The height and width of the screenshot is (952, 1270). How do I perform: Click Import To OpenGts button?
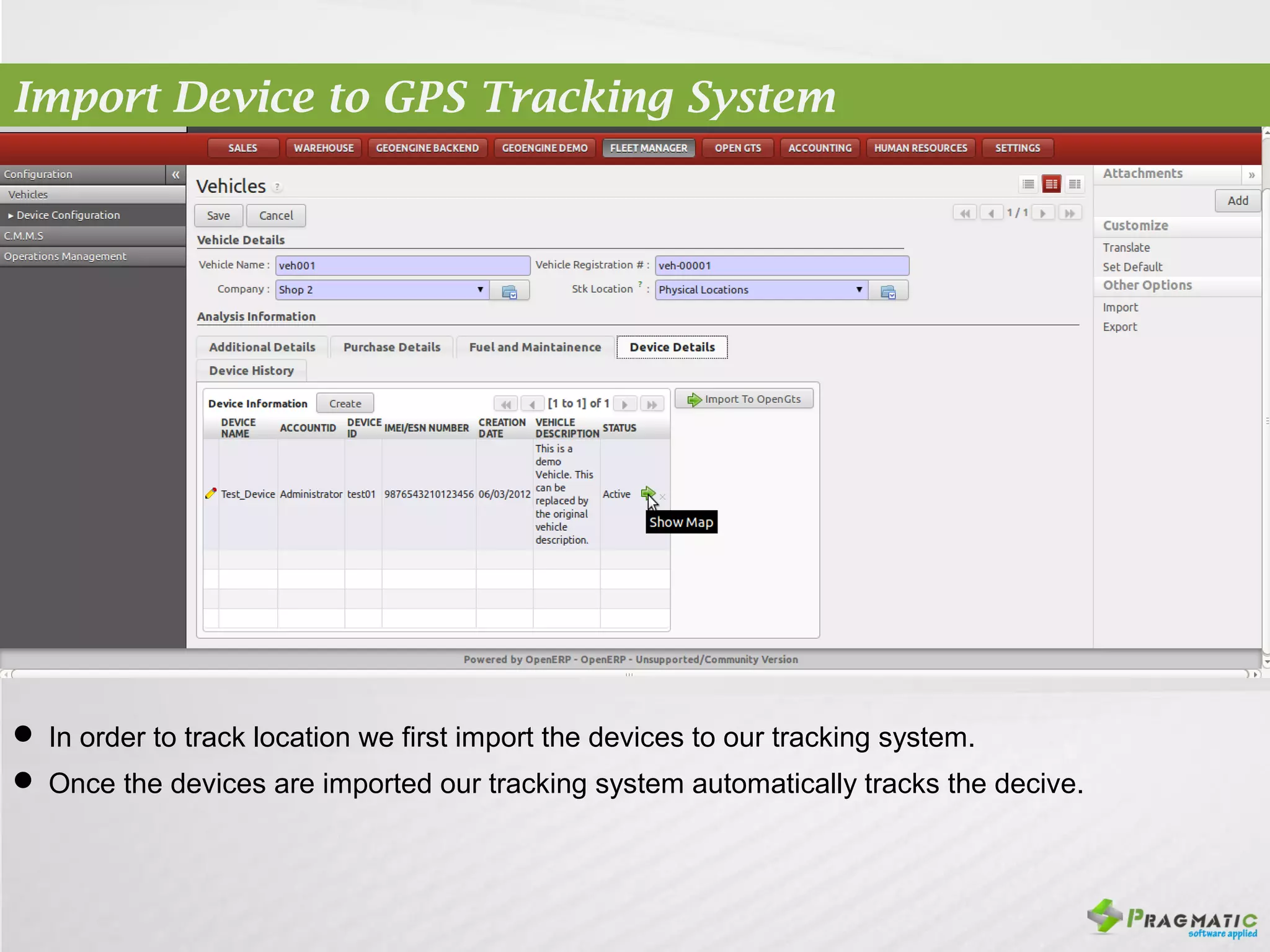coord(744,399)
